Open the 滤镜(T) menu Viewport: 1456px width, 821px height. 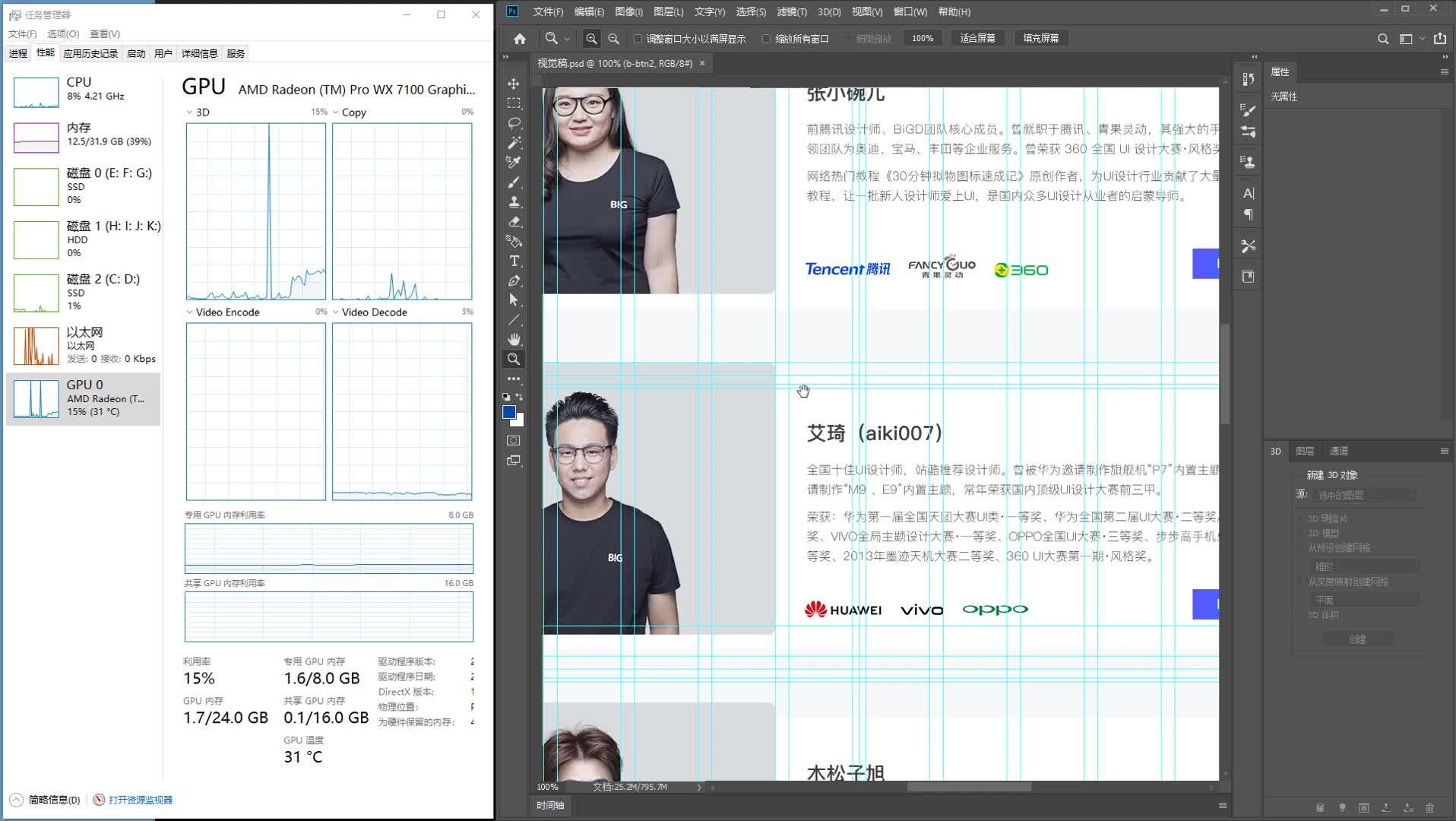pyautogui.click(x=791, y=11)
